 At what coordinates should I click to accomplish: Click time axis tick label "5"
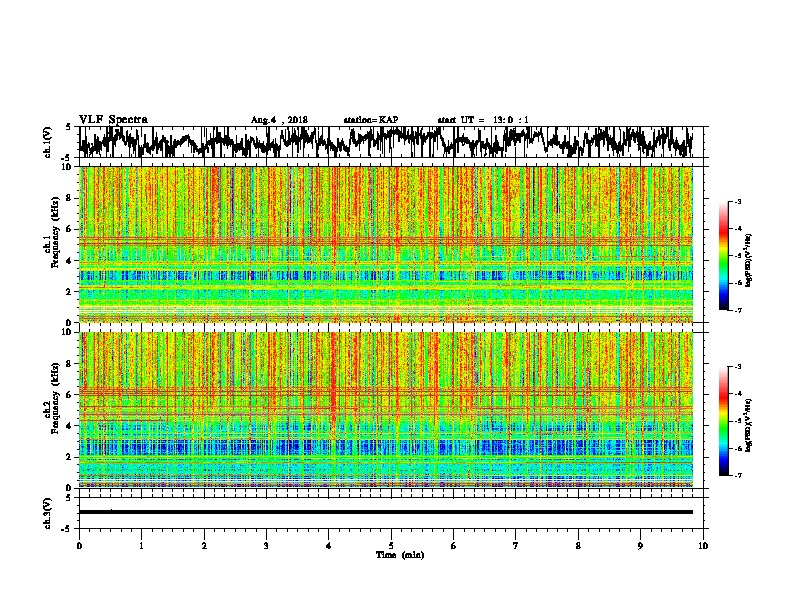pyautogui.click(x=391, y=546)
